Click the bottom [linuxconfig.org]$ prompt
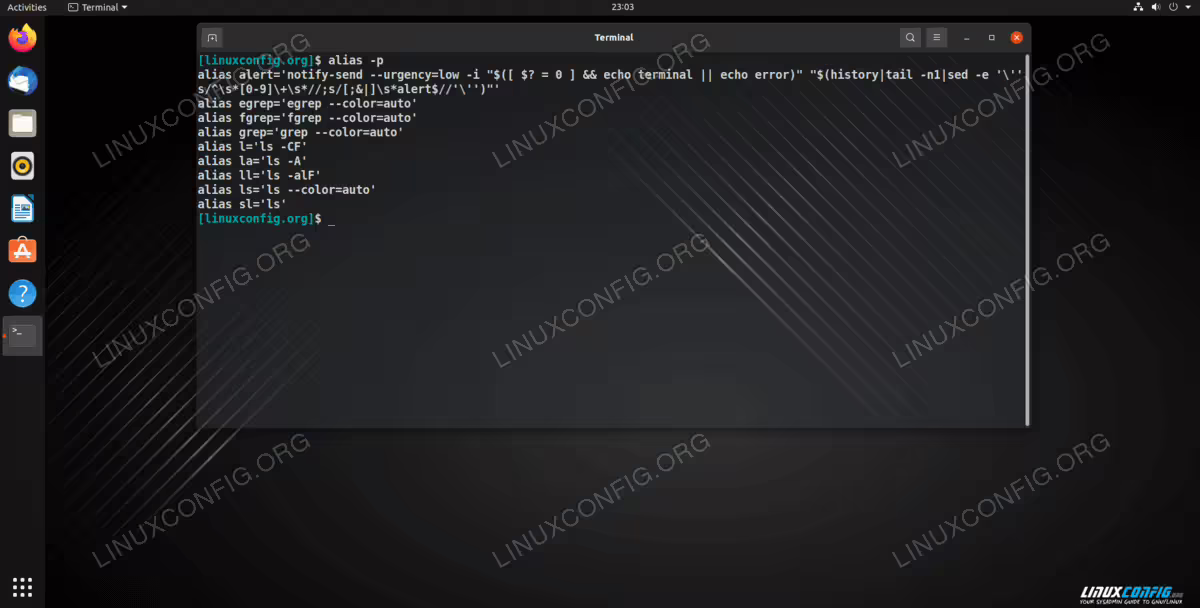This screenshot has height=608, width=1200. [259, 218]
